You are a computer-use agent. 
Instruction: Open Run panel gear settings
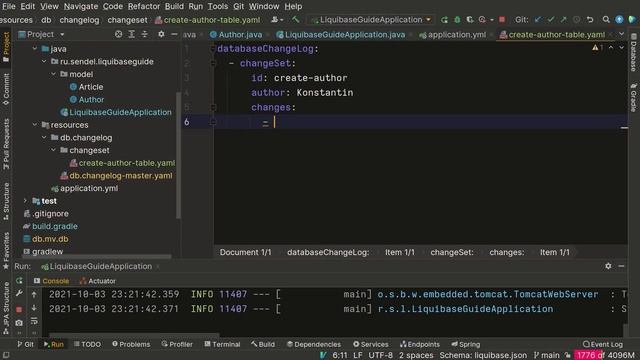coord(608,266)
